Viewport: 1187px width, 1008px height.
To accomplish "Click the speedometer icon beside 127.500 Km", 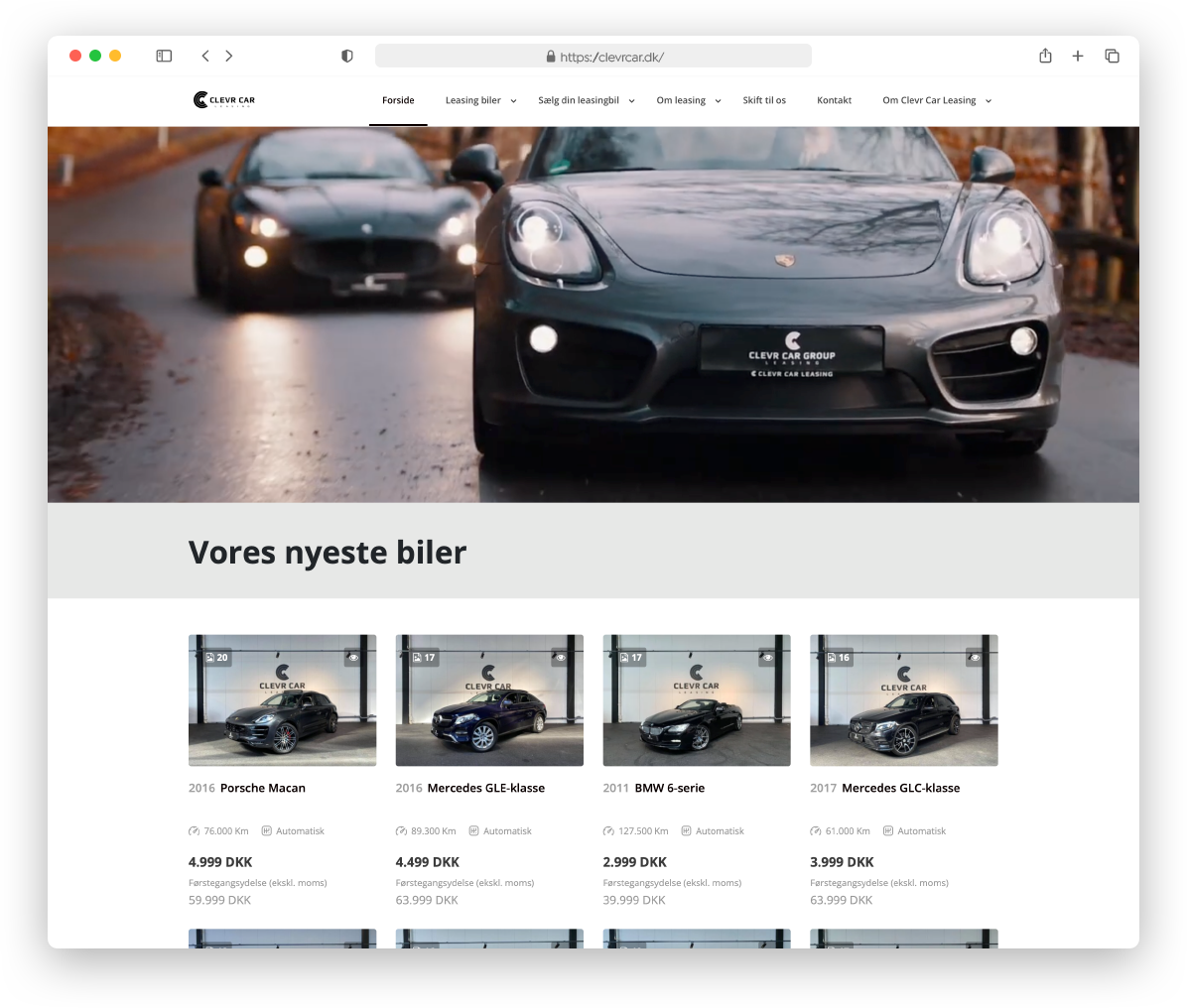I will pyautogui.click(x=608, y=831).
